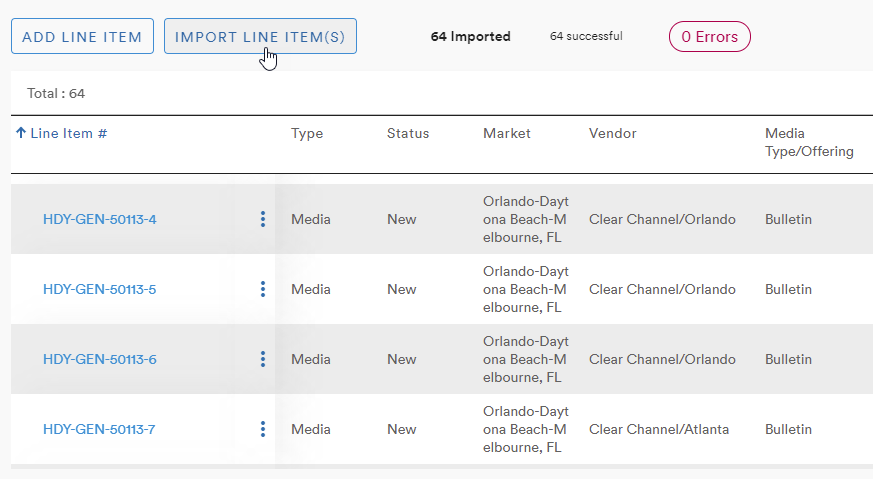Click the Market column header
The height and width of the screenshot is (479, 873).
tap(507, 133)
